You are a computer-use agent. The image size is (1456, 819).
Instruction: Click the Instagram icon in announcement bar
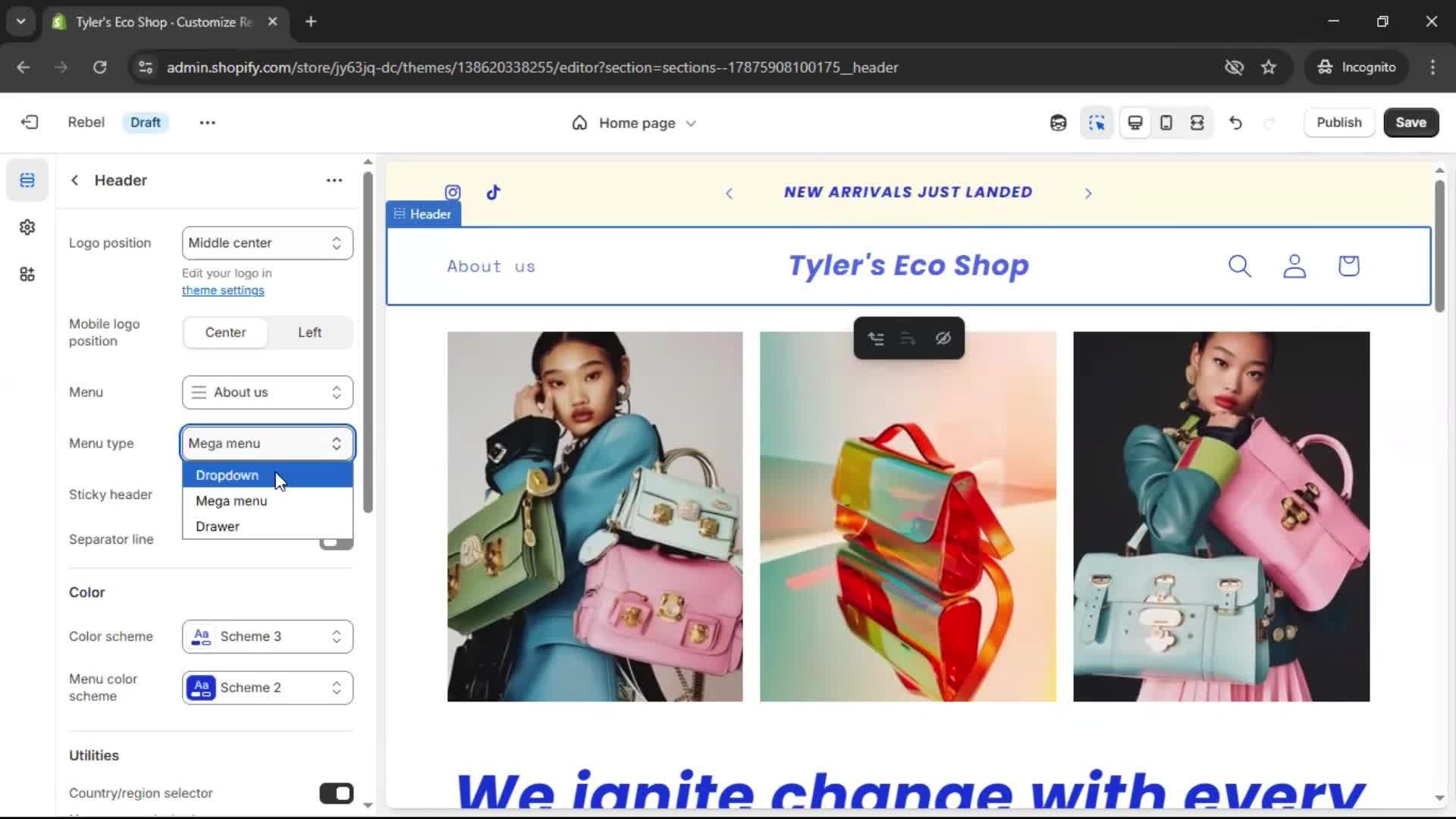453,193
